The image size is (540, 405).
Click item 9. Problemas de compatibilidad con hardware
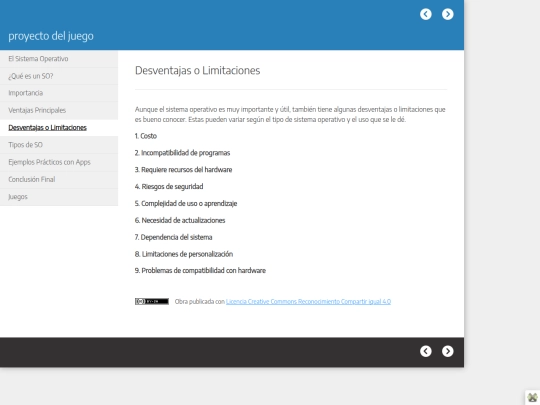pos(200,271)
